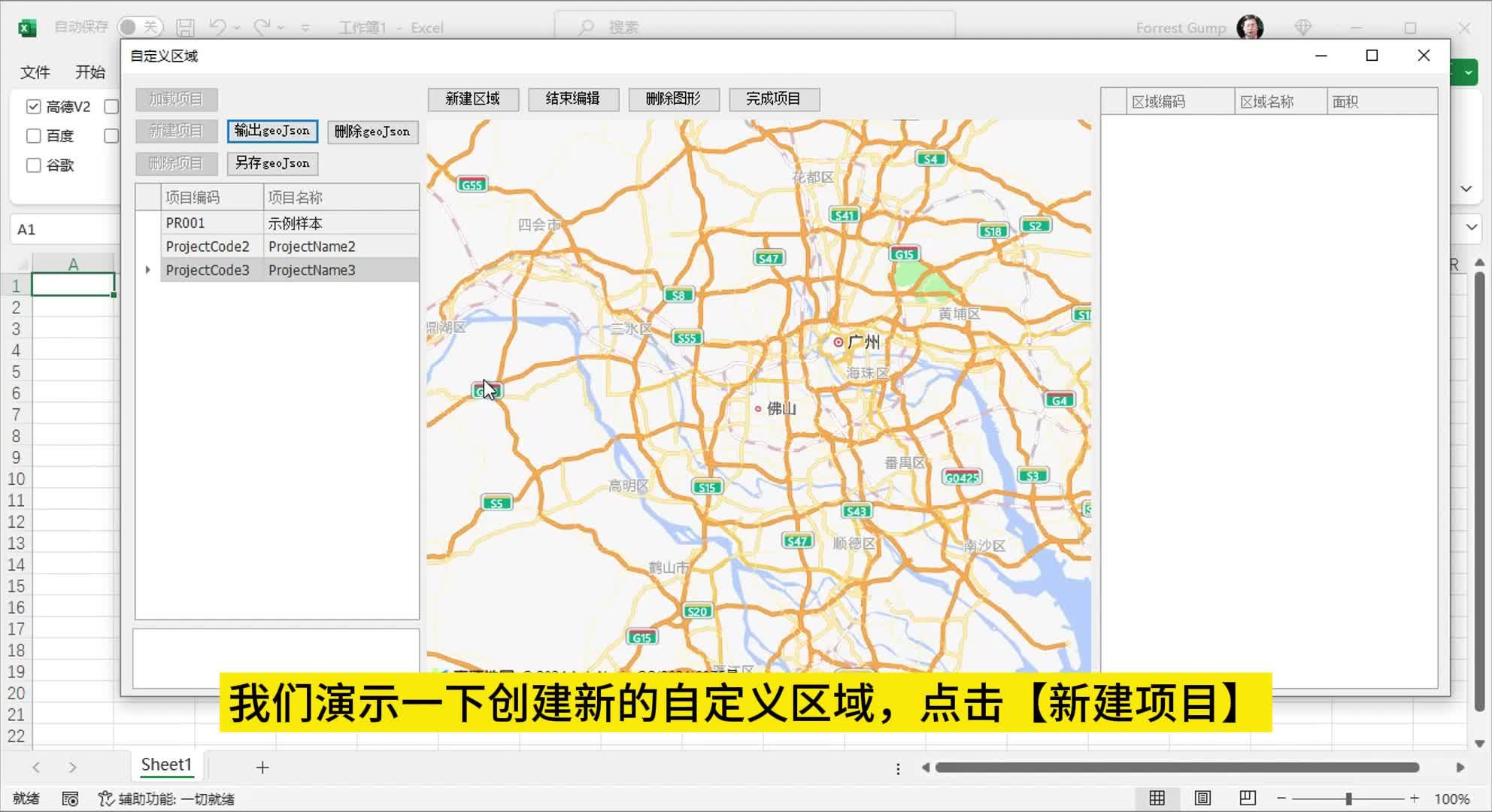Image resolution: width=1492 pixels, height=812 pixels.
Task: Expand the ProjectCode3 row in the project list
Action: coord(147,270)
